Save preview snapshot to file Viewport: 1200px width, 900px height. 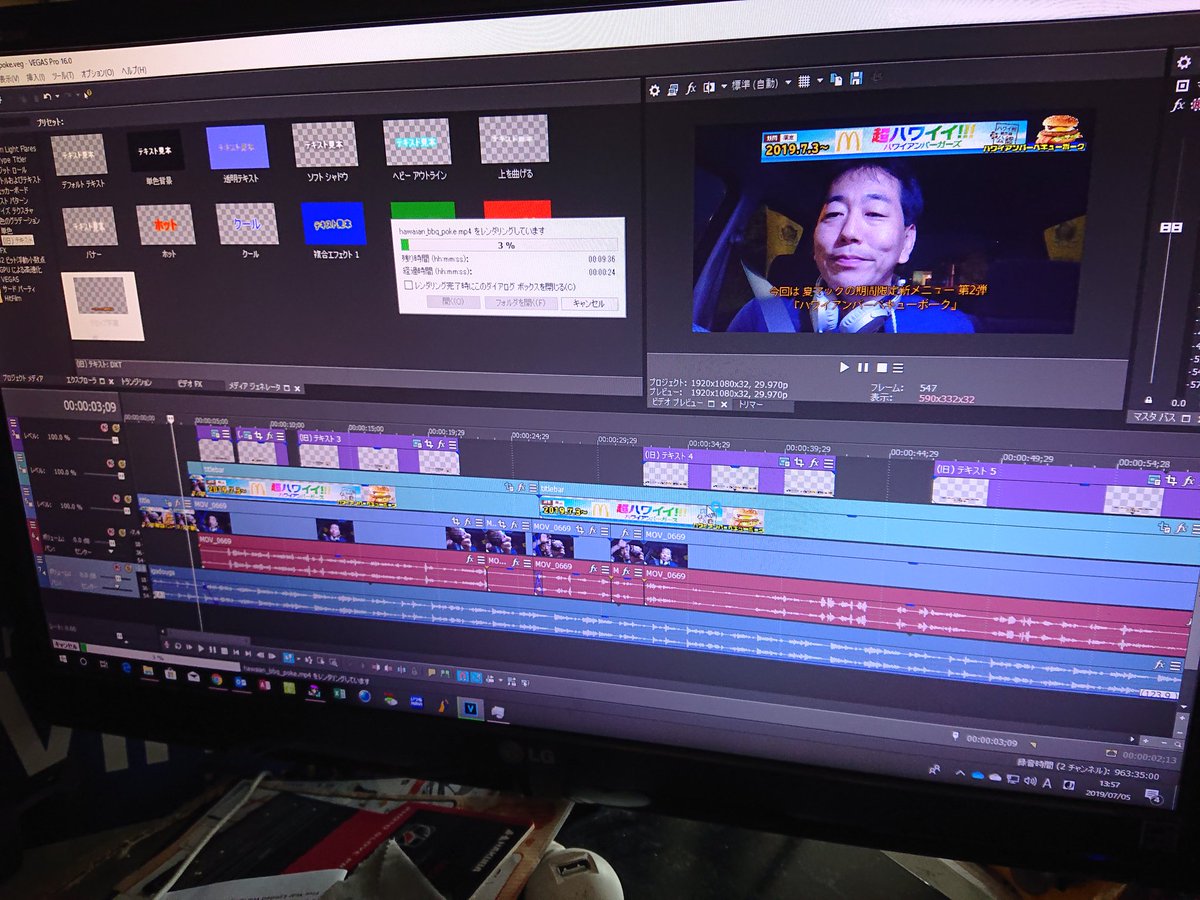856,78
